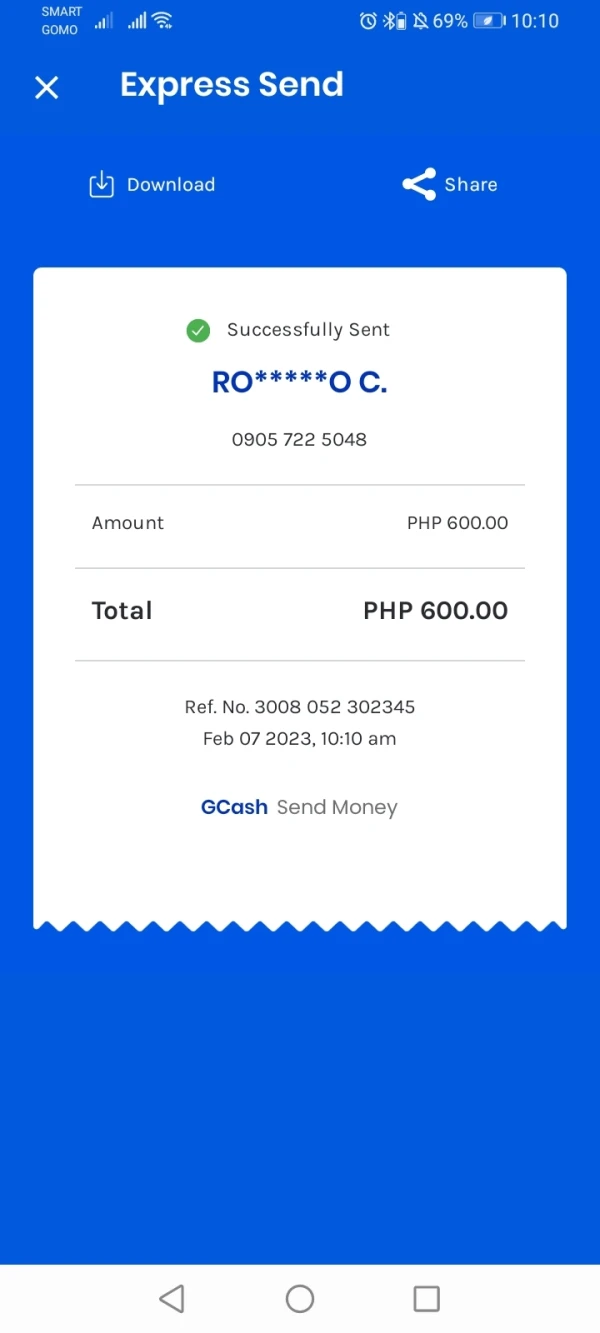This screenshot has height=1333, width=600.
Task: Tap the GCash Send Money logo
Action: pos(299,807)
